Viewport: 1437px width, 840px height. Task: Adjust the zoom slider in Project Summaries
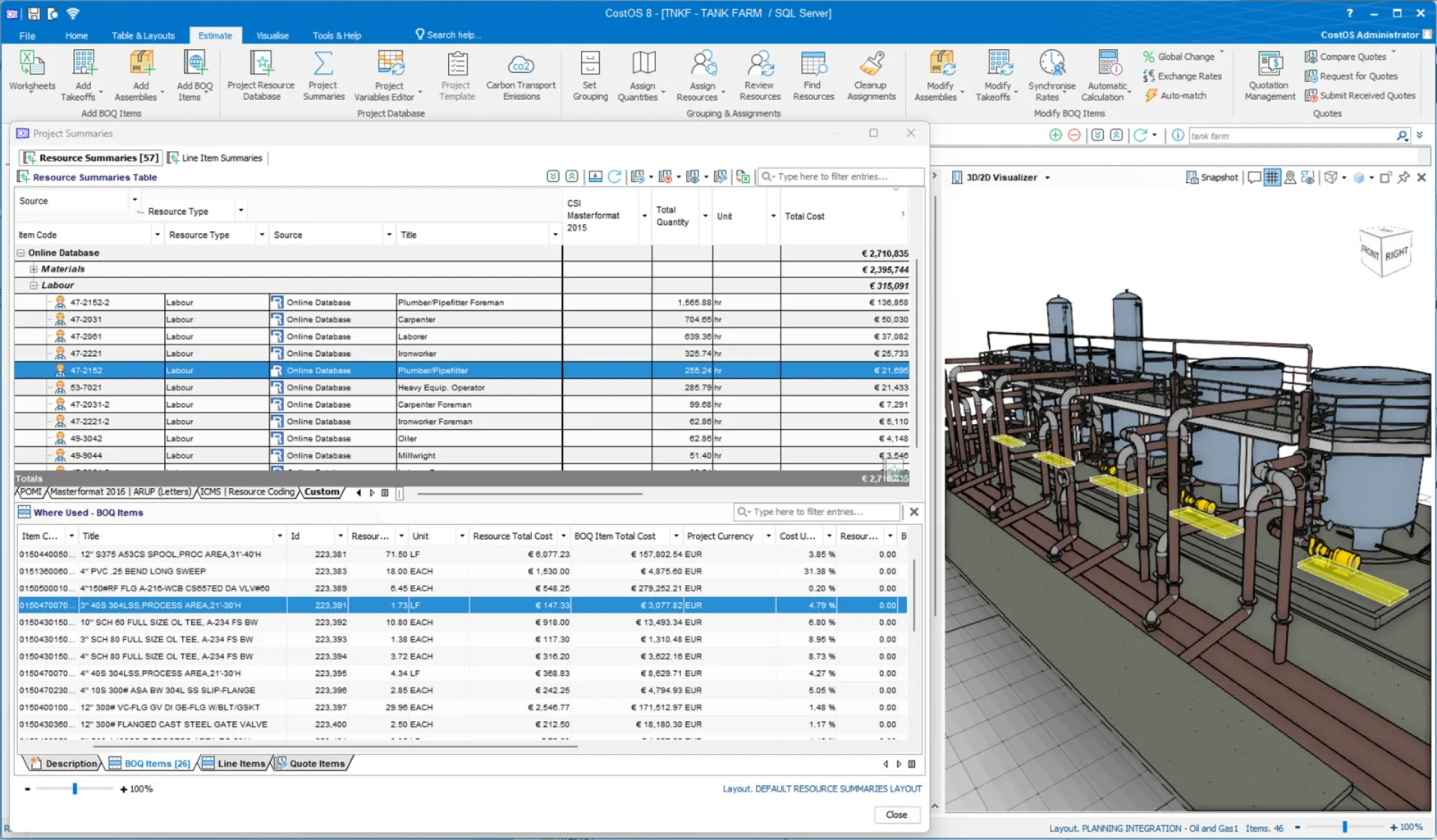[75, 789]
